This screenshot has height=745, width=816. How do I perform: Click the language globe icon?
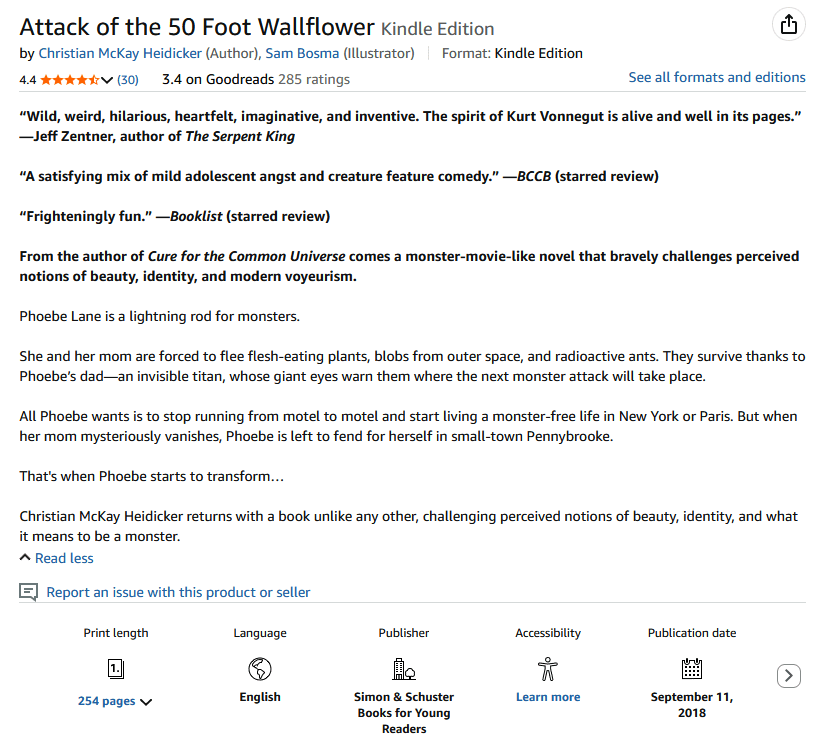260,669
